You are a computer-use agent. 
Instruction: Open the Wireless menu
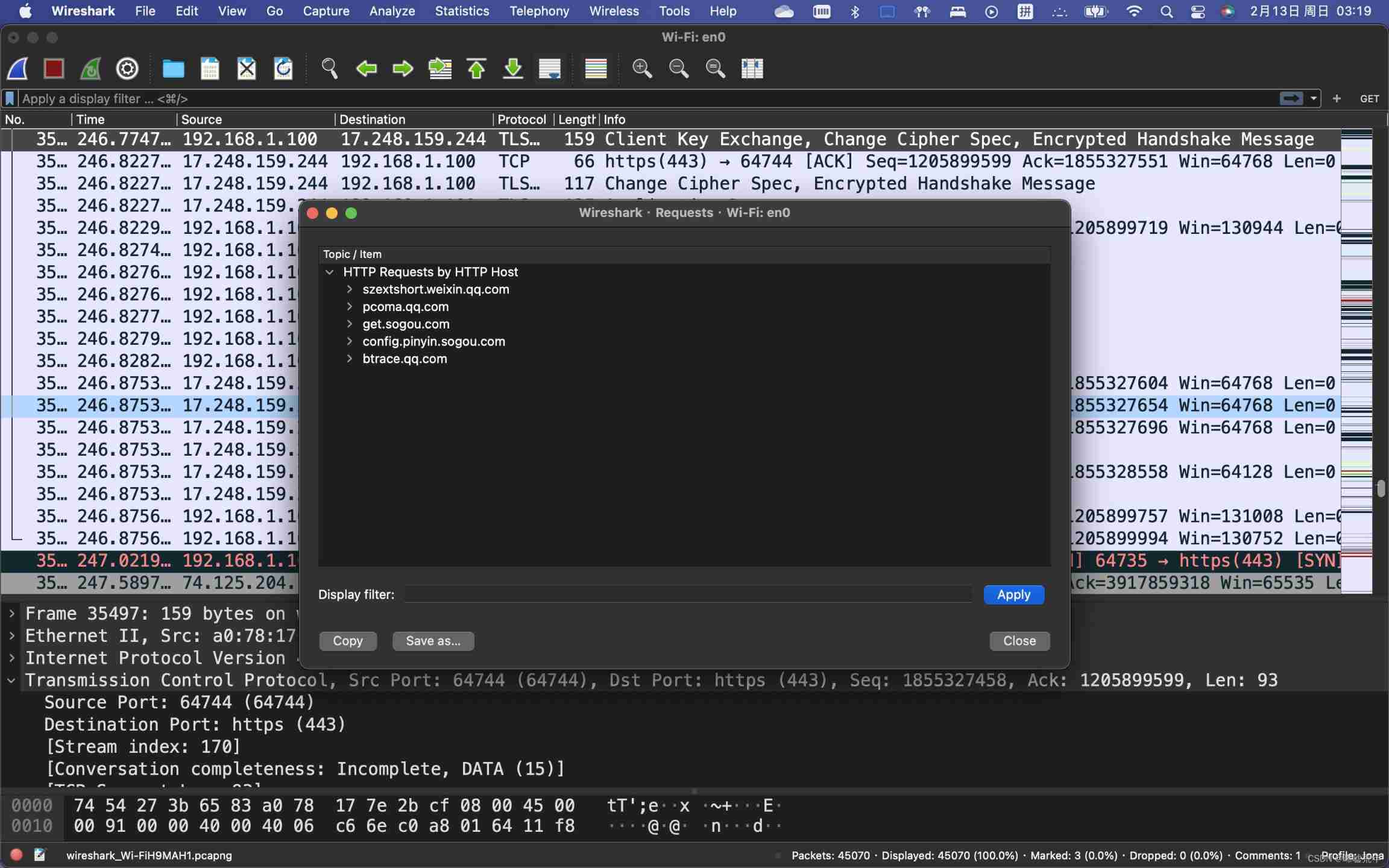pyautogui.click(x=614, y=11)
